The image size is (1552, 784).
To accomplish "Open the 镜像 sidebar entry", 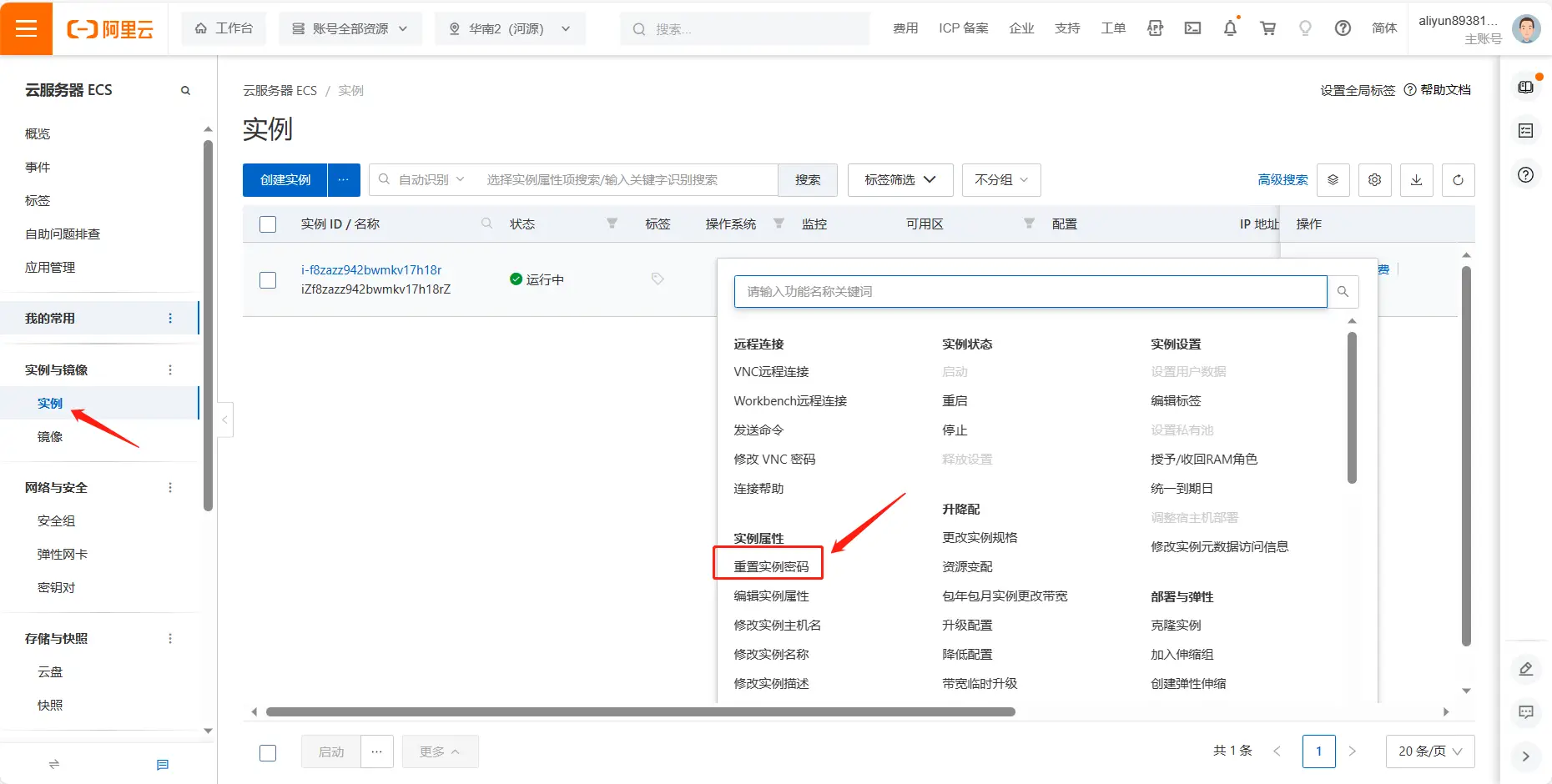I will click(x=49, y=435).
